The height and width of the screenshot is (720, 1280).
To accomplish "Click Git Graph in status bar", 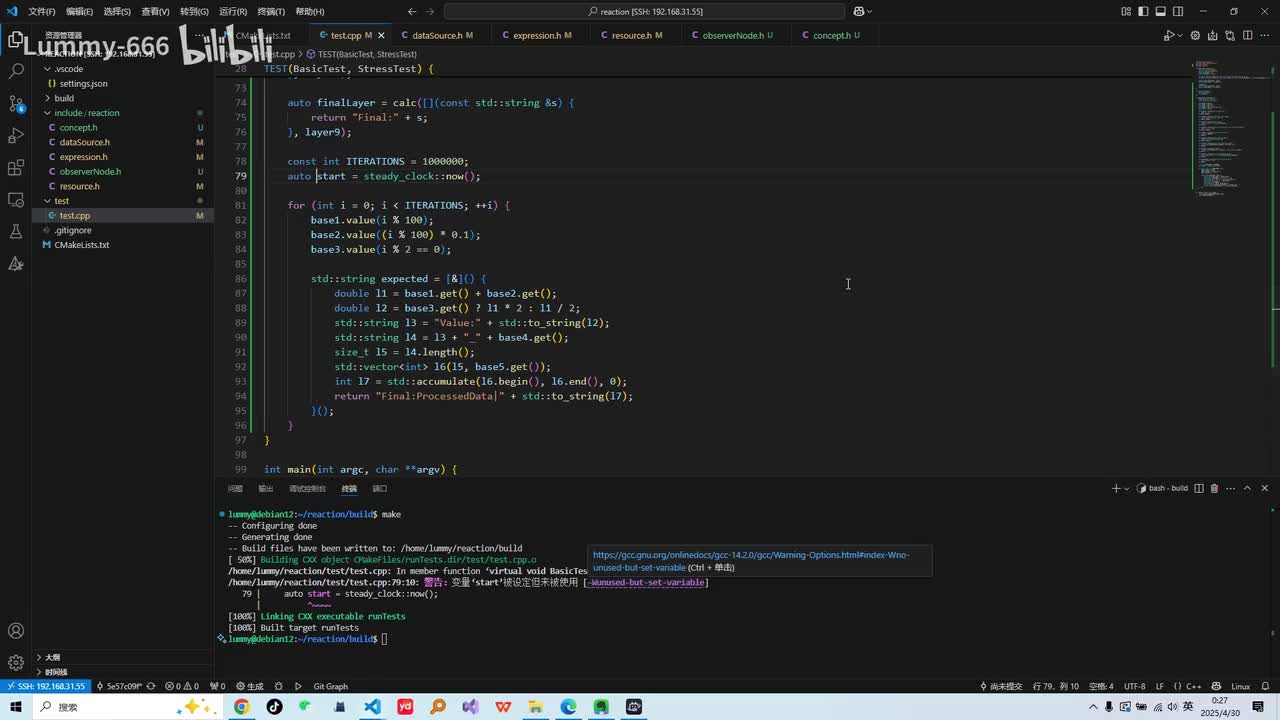I will click(330, 686).
